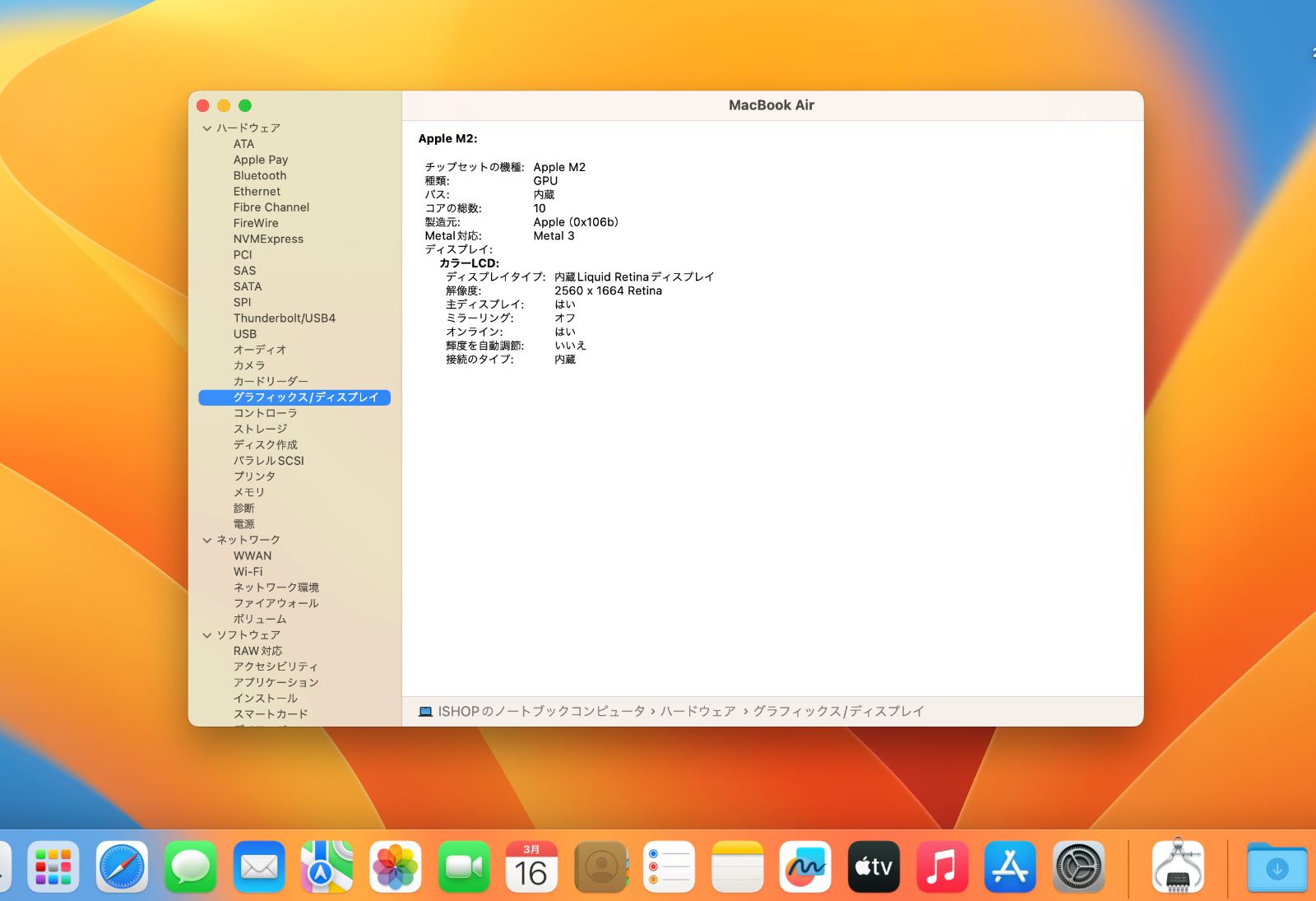Click the Apple M2: heading
Image resolution: width=1316 pixels, height=901 pixels.
[447, 139]
